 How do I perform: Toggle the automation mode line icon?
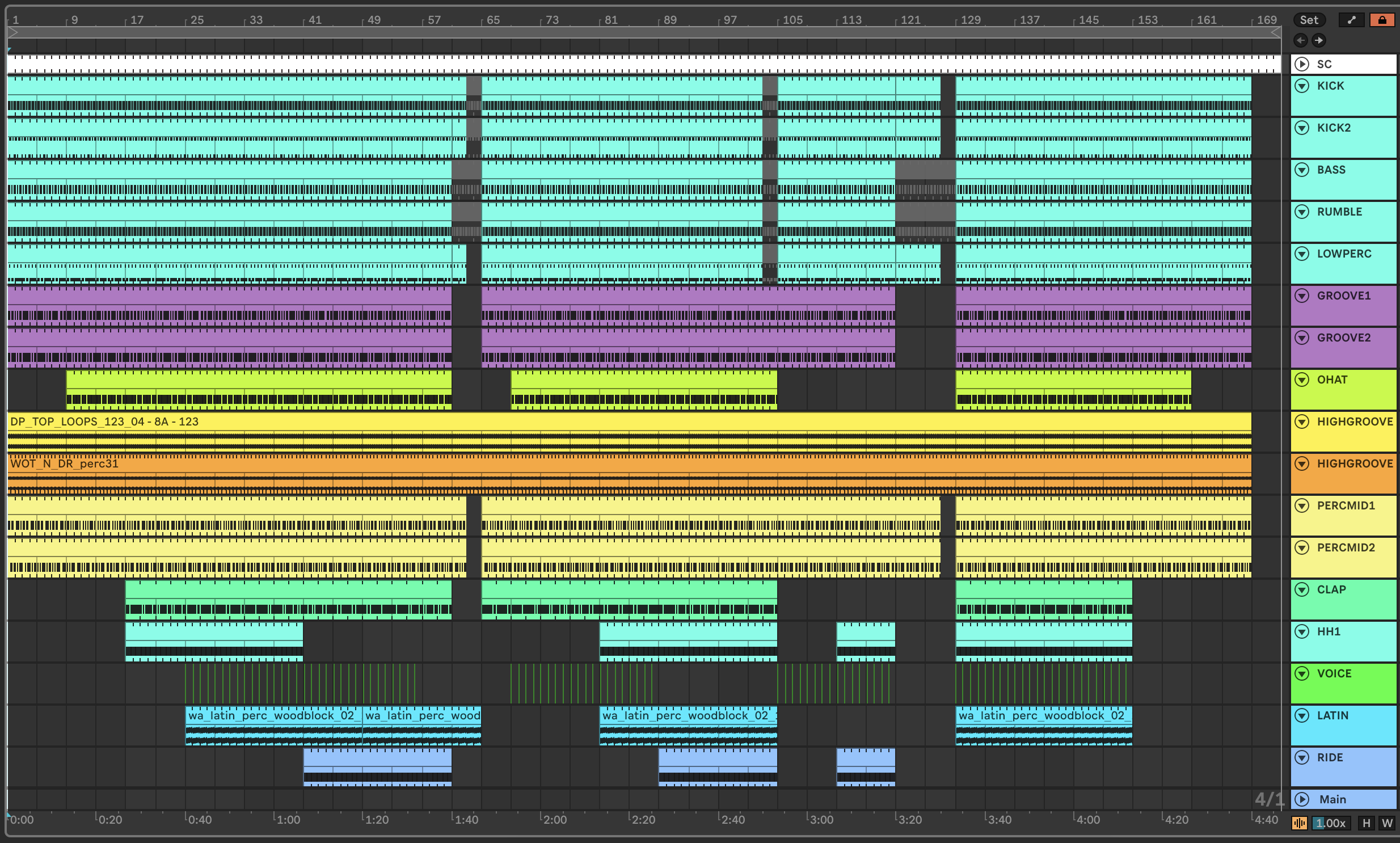1351,20
